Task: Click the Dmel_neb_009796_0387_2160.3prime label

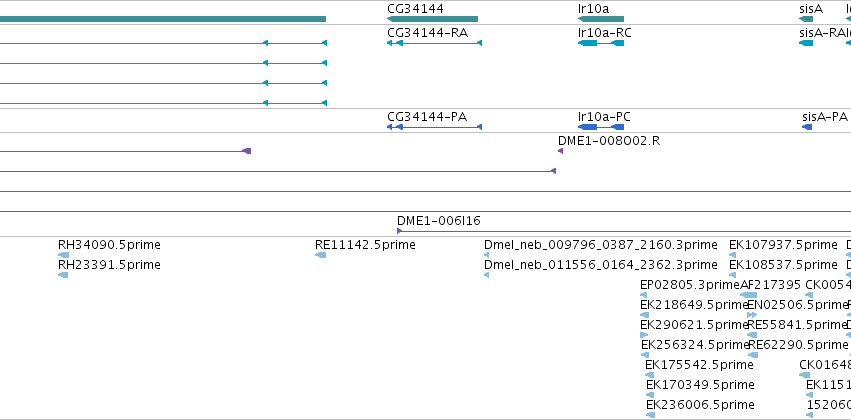Action: (x=601, y=245)
